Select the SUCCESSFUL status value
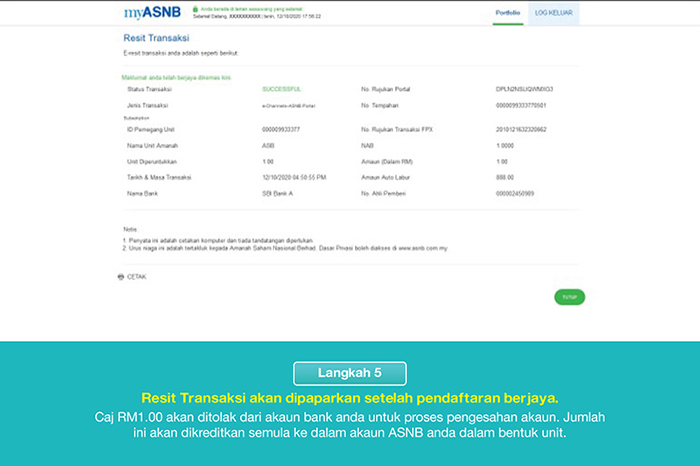The image size is (700, 466). [282, 89]
